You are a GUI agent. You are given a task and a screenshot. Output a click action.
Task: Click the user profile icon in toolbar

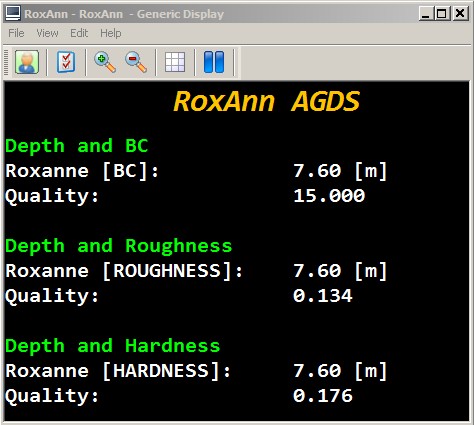tap(27, 62)
